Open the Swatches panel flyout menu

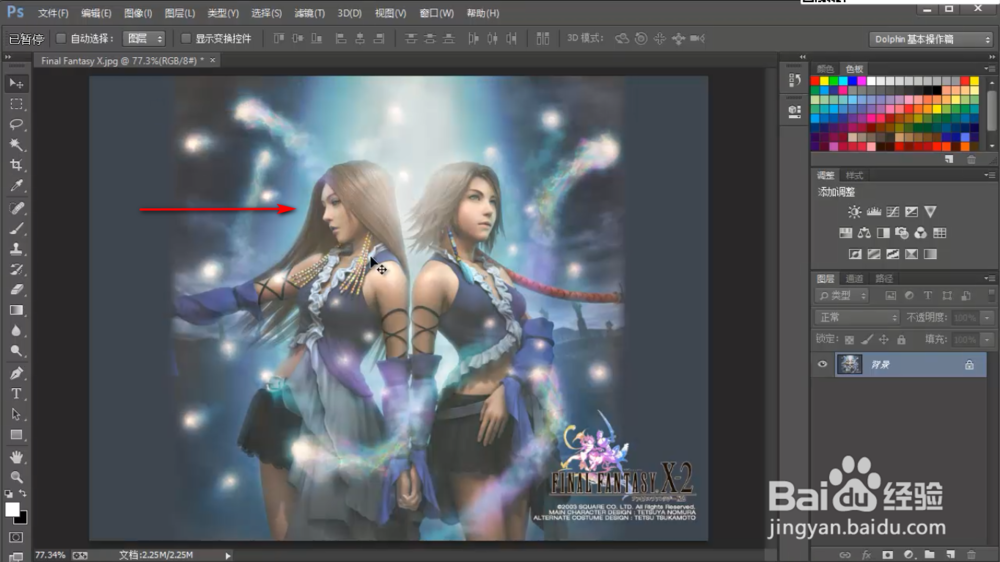(989, 69)
